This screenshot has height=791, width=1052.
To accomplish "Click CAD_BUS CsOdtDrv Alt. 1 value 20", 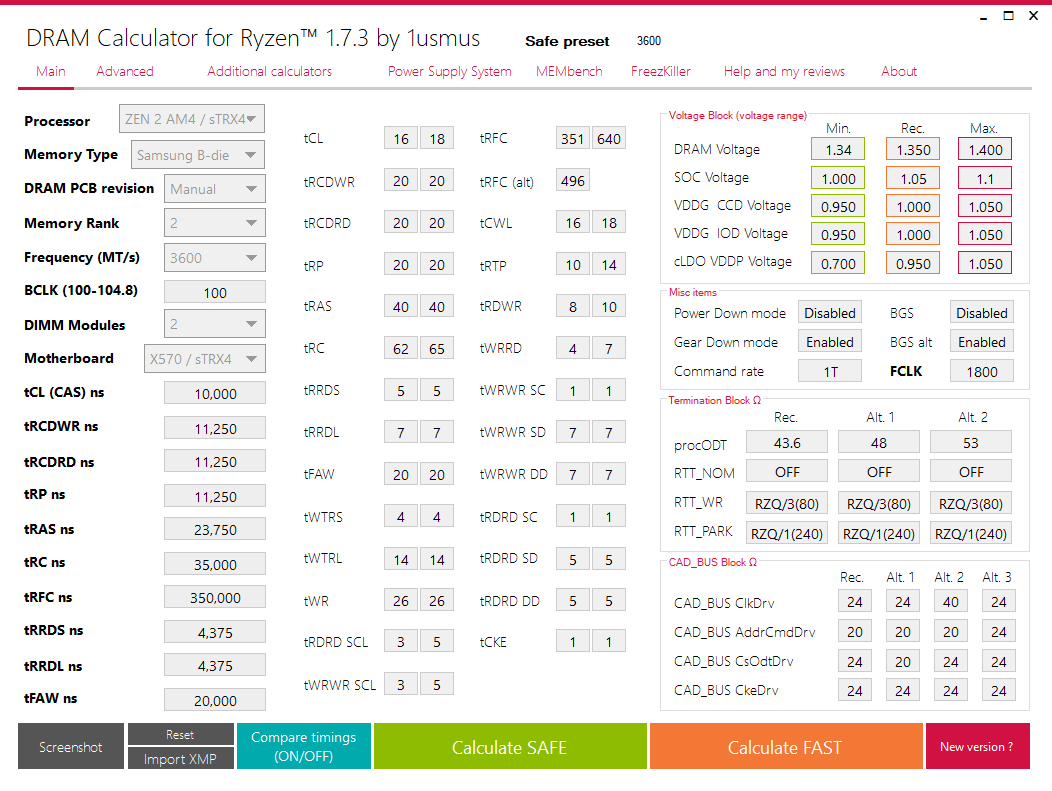I will tap(902, 661).
